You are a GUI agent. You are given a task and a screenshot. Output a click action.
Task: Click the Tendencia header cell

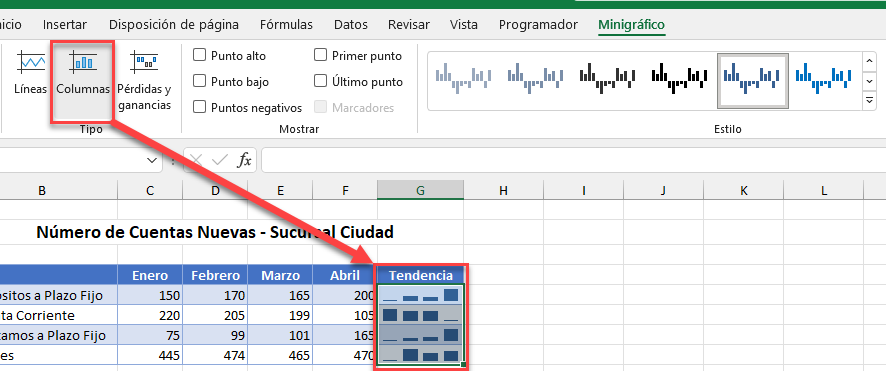(x=420, y=275)
